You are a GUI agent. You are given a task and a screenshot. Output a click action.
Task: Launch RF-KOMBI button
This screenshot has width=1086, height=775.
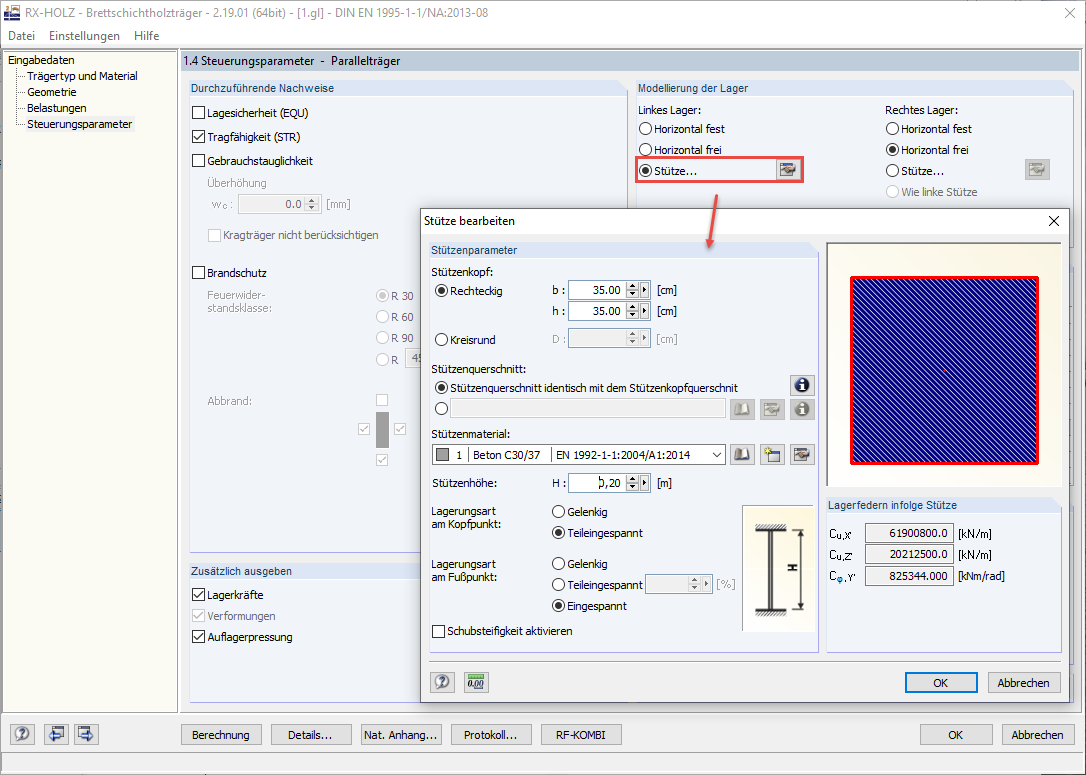click(580, 735)
